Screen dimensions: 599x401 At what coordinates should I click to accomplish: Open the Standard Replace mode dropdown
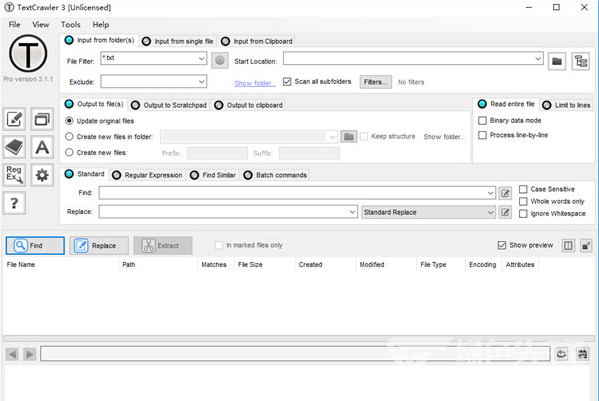pos(429,212)
